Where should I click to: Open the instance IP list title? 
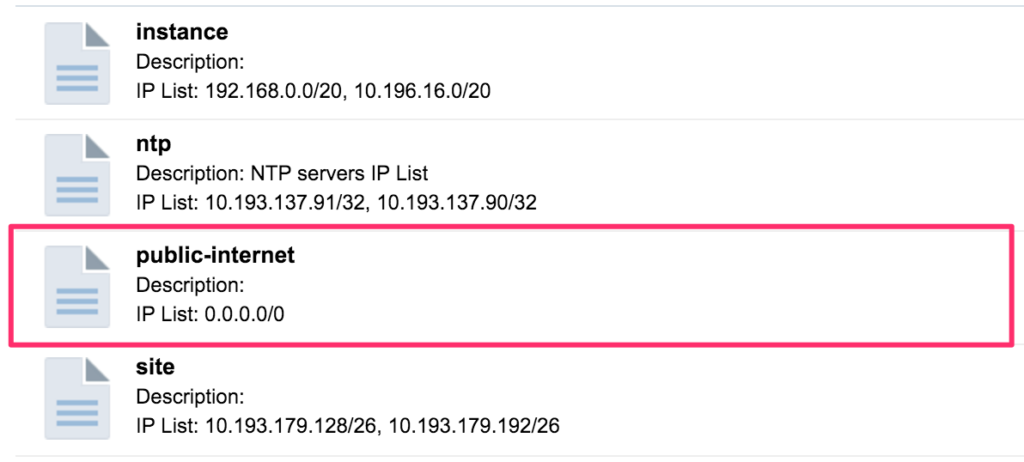pyautogui.click(x=182, y=31)
